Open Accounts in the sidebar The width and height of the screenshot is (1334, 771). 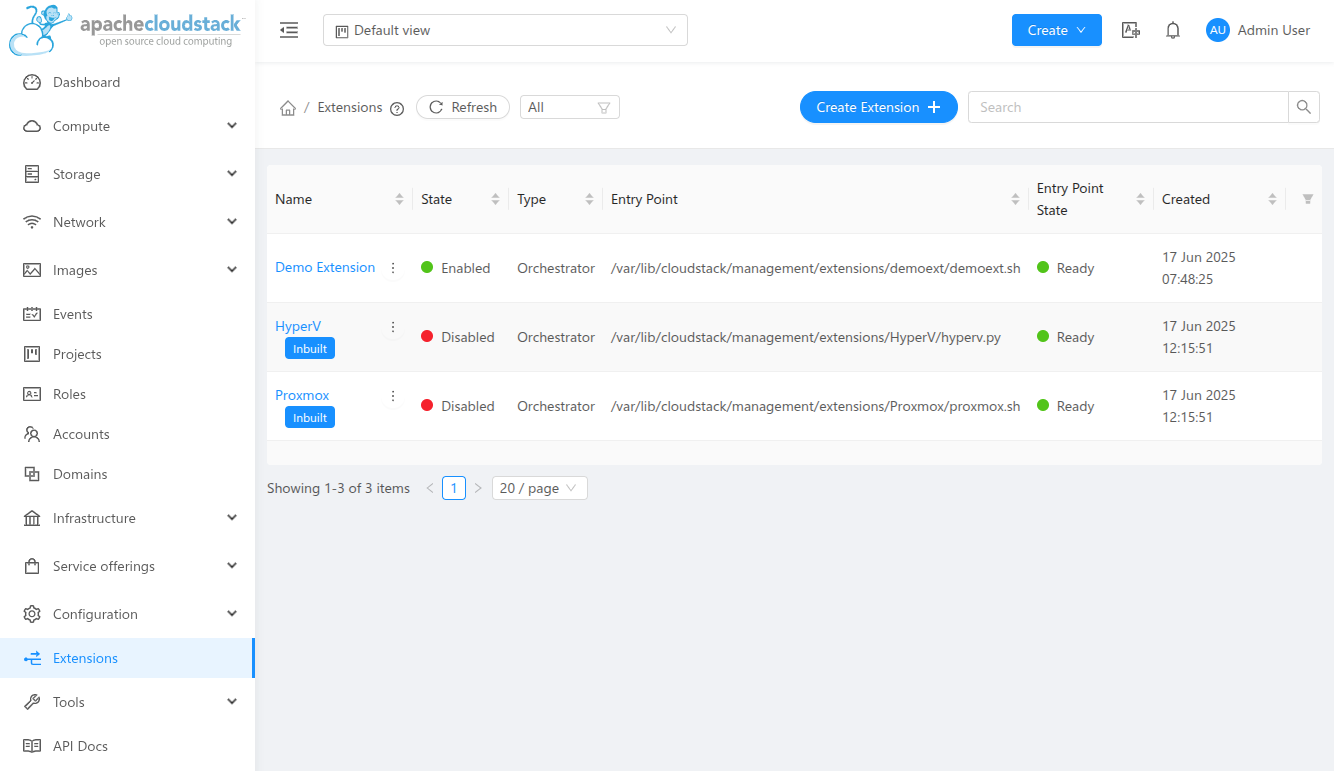click(x=127, y=434)
